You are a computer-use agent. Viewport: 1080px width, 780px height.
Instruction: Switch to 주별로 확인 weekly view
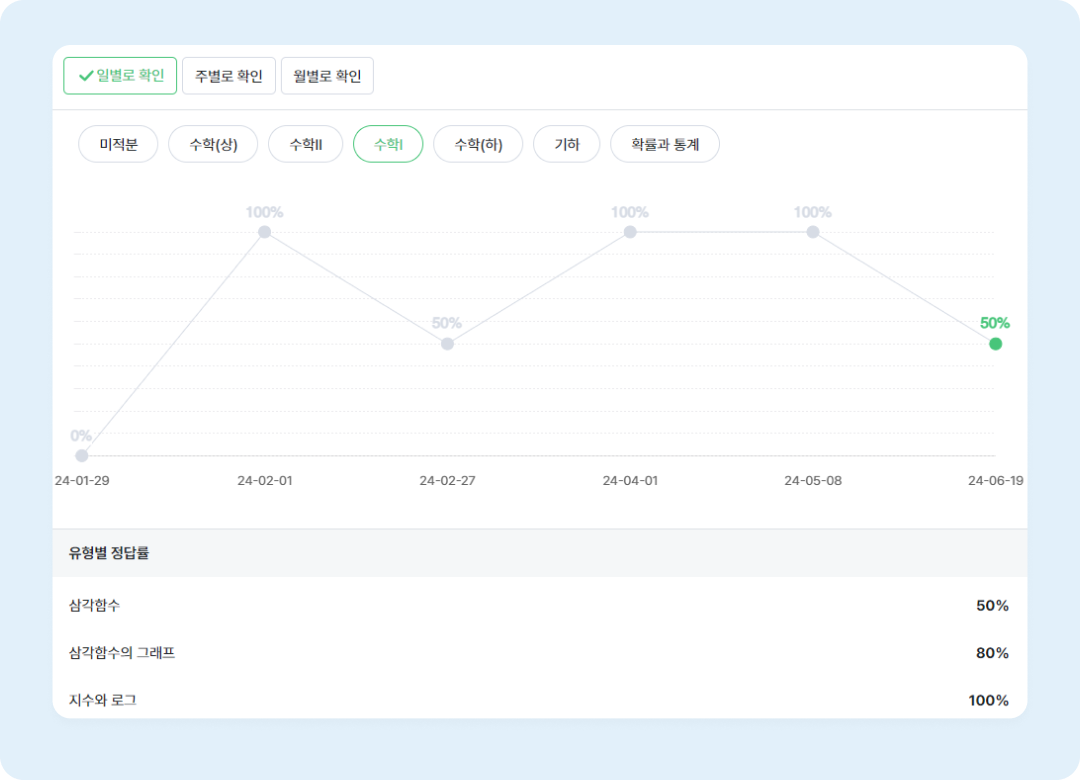tap(229, 76)
